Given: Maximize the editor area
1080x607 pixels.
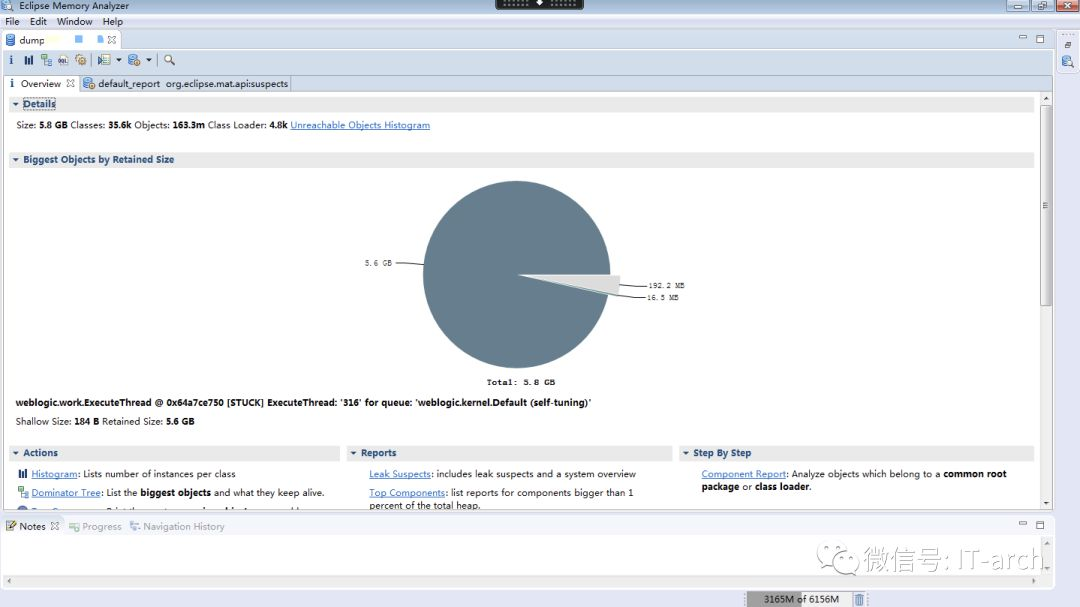Looking at the screenshot, I should [x=1040, y=39].
